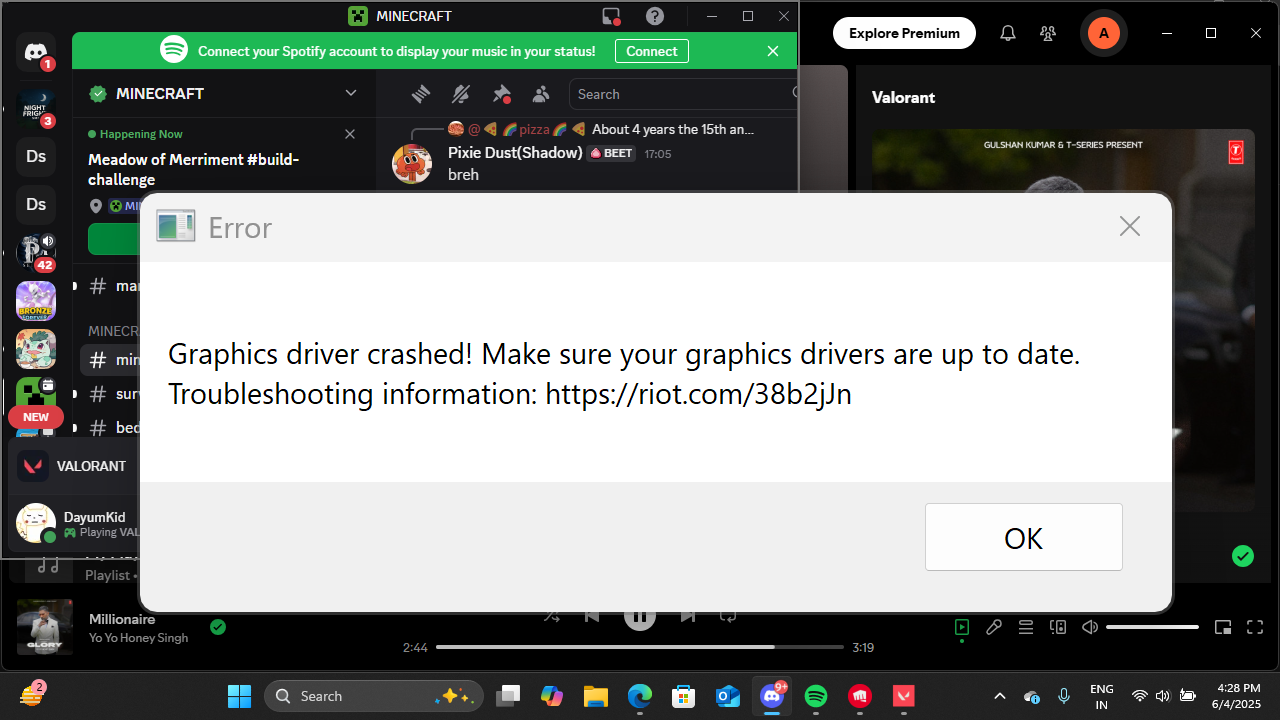The width and height of the screenshot is (1280, 720).
Task: Open Task View on the taskbar
Action: coord(508,696)
